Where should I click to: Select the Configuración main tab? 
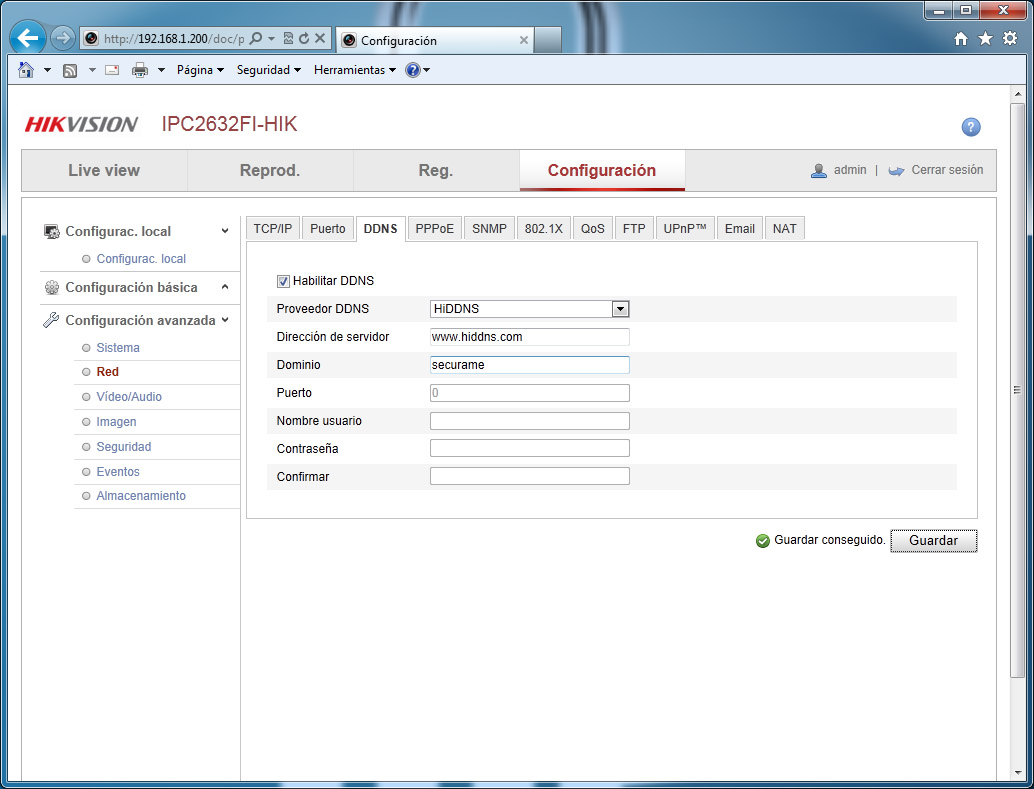(x=601, y=170)
